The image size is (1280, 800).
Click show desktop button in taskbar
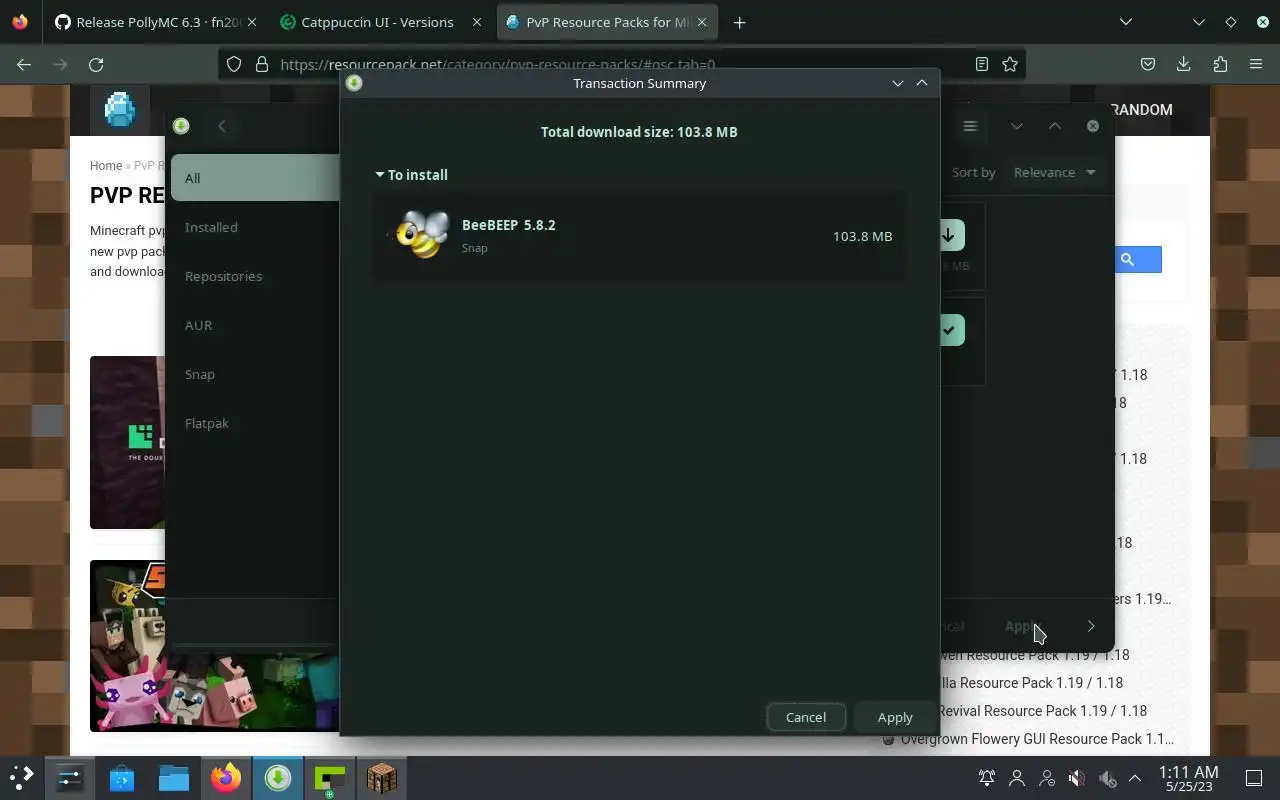coord(1254,778)
